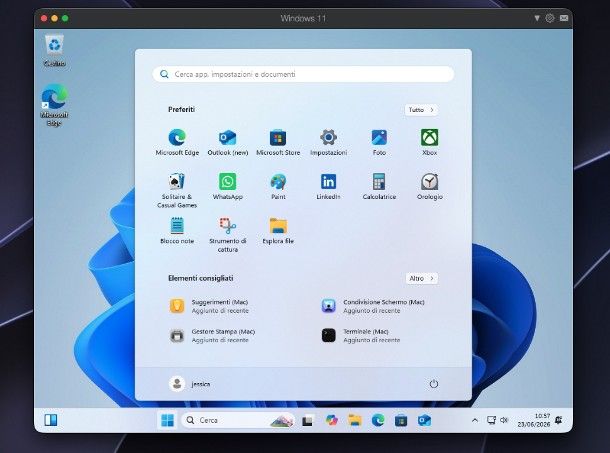This screenshot has width=610, height=453.
Task: Launch WhatsApp from Start menu
Action: 228,187
